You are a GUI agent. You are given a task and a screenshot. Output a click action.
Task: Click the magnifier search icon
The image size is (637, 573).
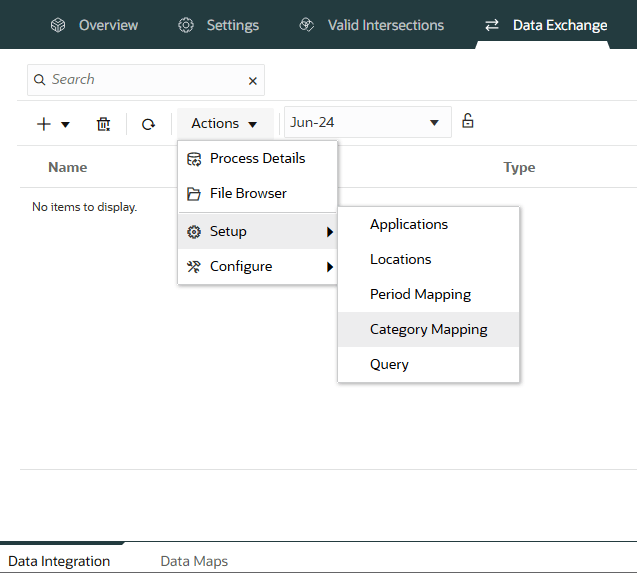pos(38,80)
